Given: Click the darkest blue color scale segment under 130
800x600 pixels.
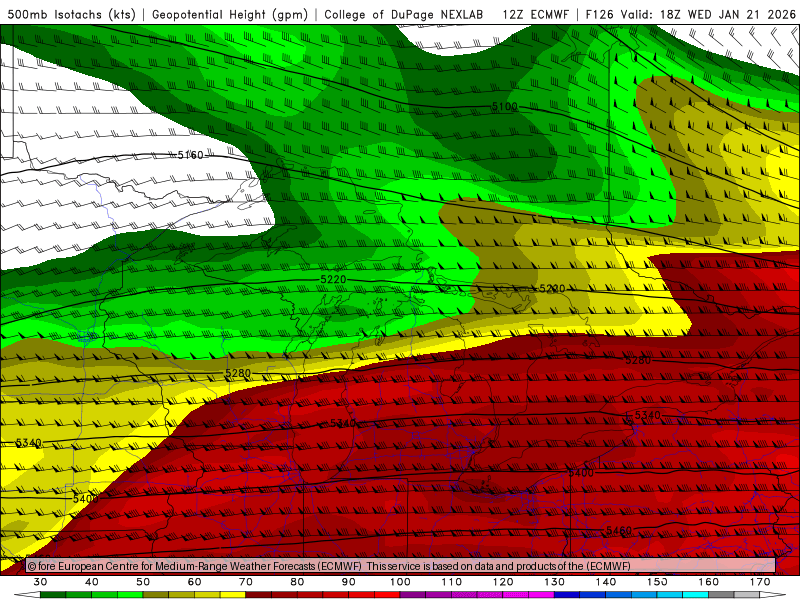Looking at the screenshot, I should point(567,595).
